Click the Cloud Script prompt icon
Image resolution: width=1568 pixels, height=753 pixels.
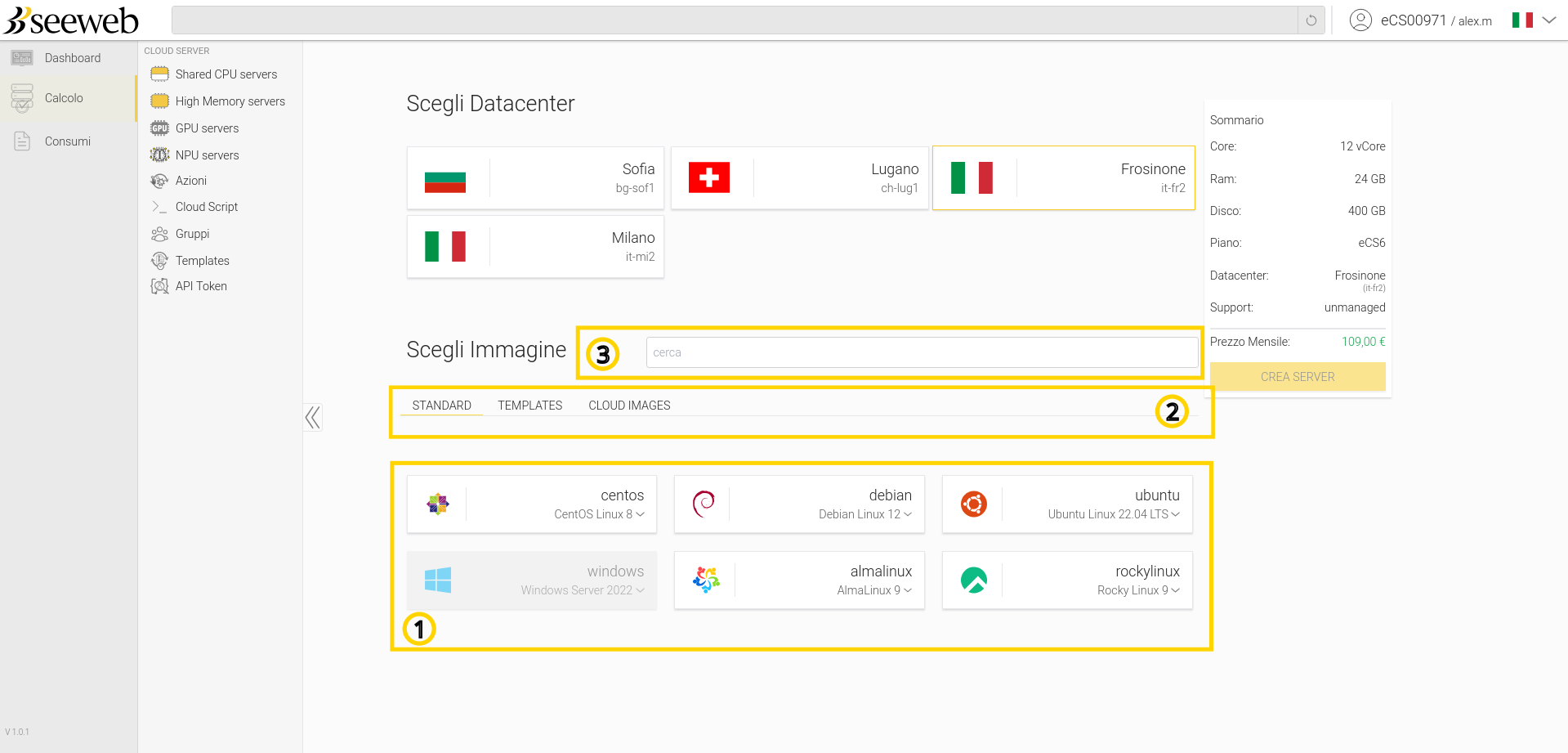point(159,207)
